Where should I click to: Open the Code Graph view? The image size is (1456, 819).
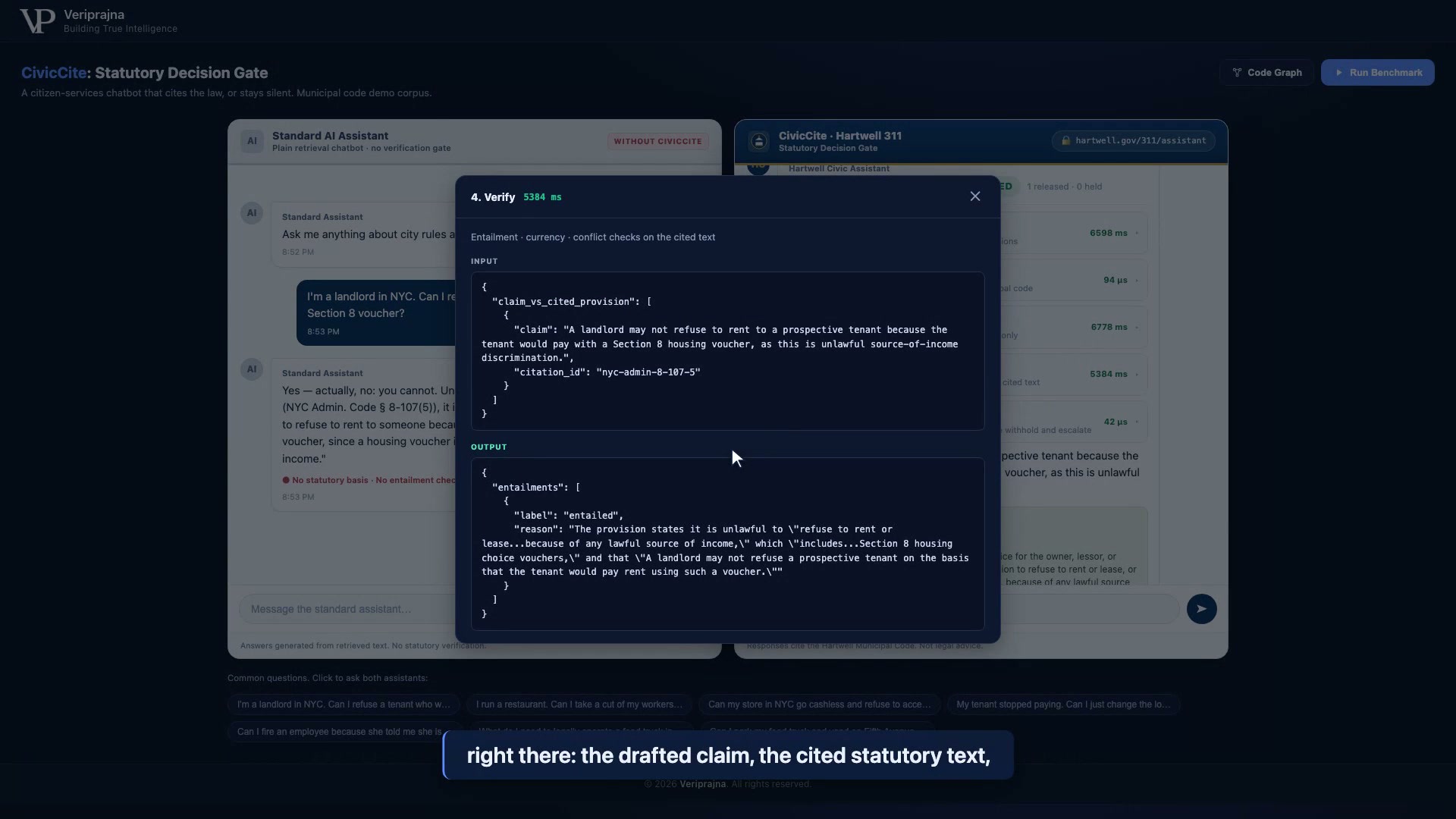[x=1266, y=73]
